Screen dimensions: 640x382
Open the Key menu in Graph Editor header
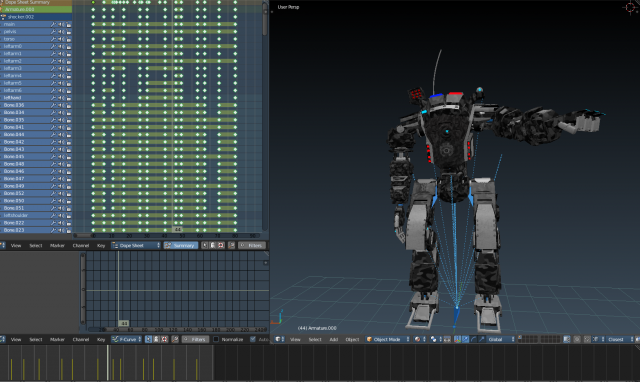point(101,339)
